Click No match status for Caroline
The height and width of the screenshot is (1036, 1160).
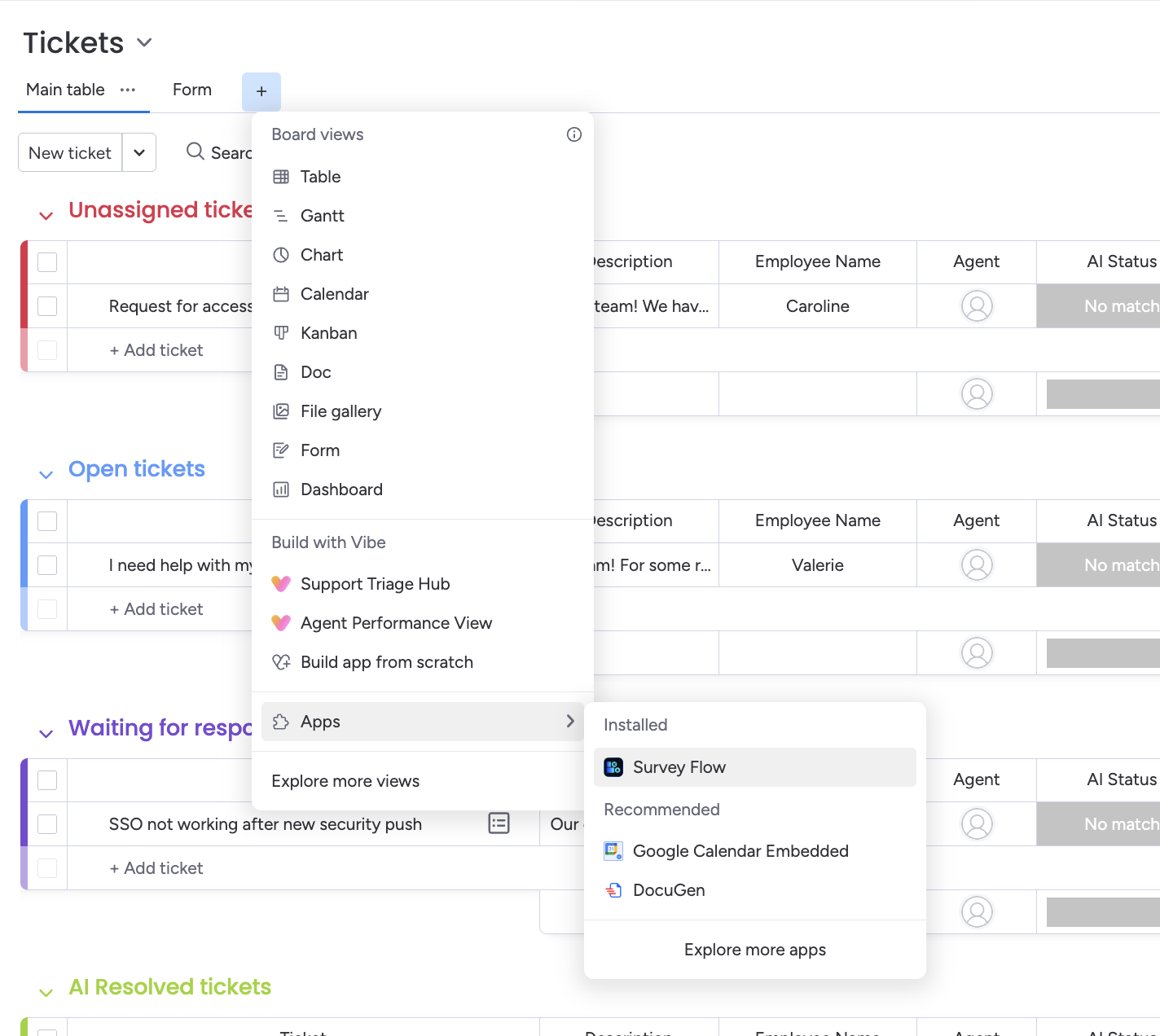[1098, 306]
